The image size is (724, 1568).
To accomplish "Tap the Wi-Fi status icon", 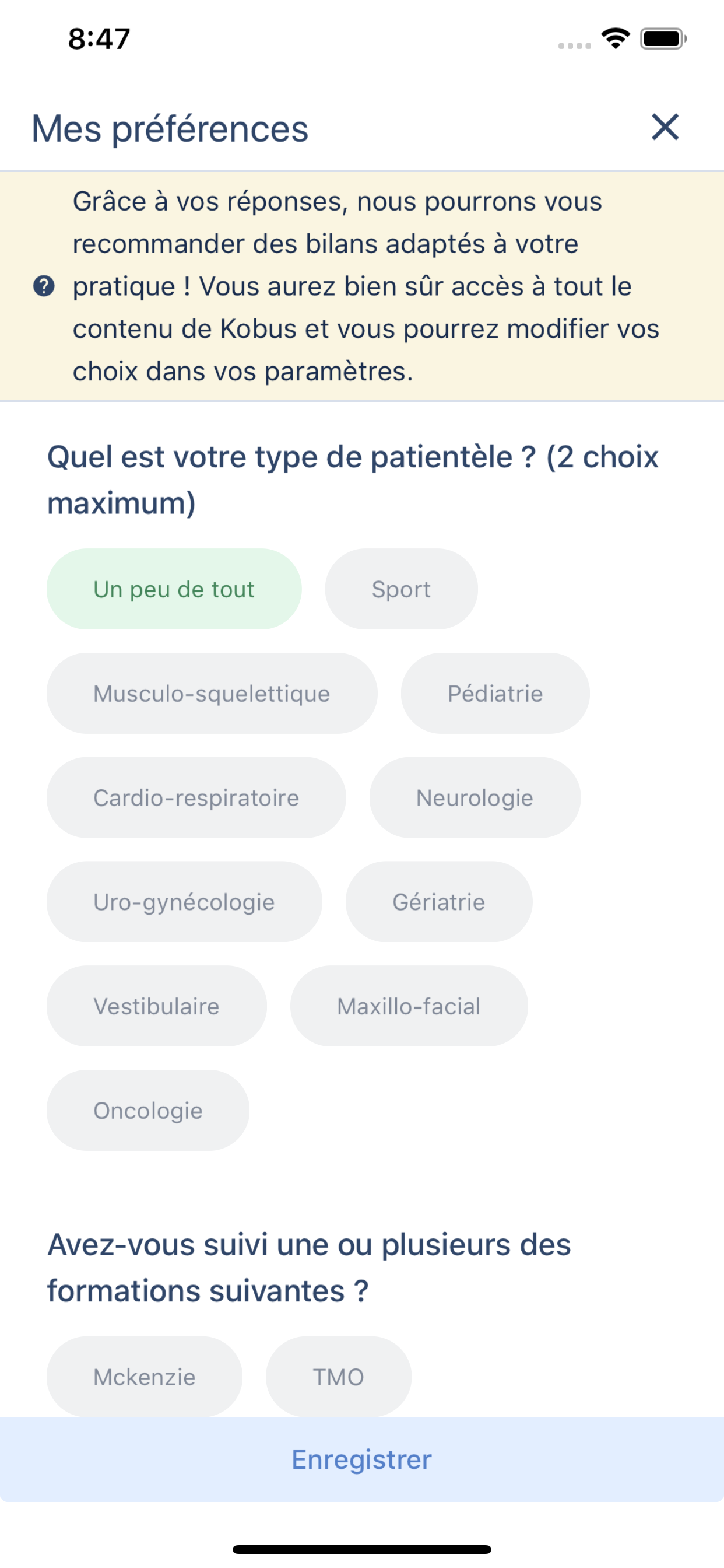I will (x=615, y=39).
